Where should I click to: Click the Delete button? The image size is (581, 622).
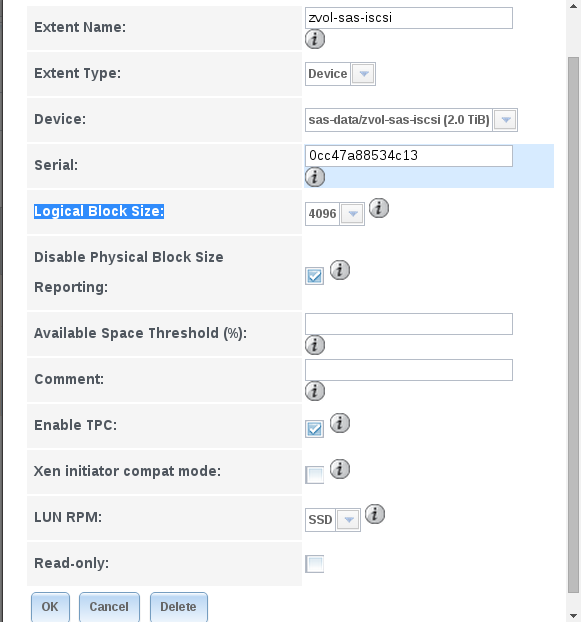tap(178, 607)
